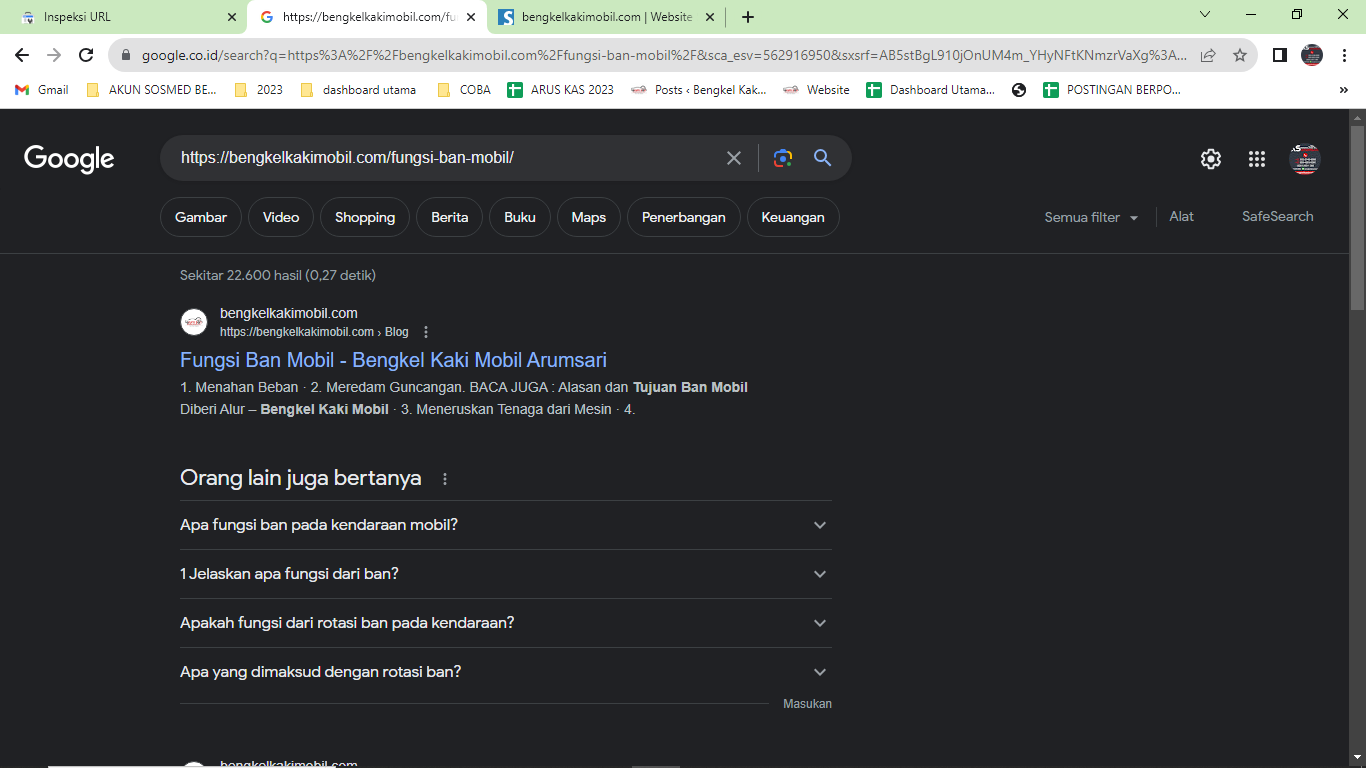This screenshot has width=1366, height=768.
Task: Click inside the Google search input field
Action: pyautogui.click(x=447, y=158)
